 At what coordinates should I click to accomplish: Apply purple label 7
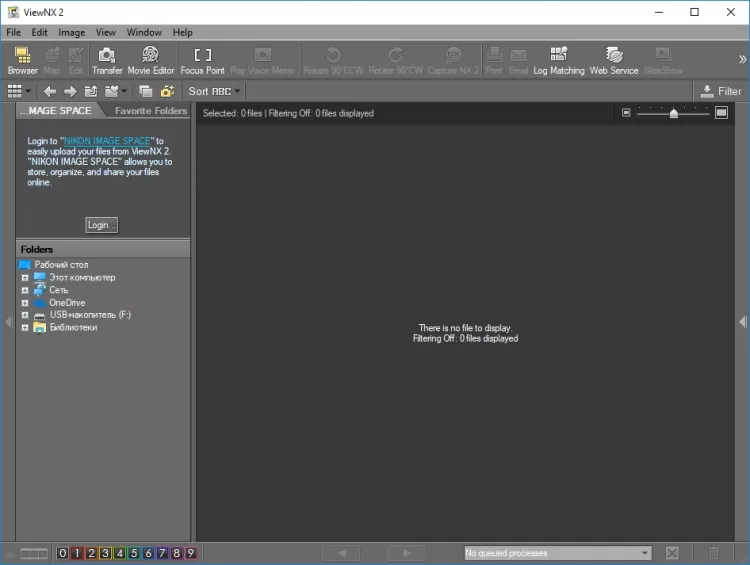(162, 553)
